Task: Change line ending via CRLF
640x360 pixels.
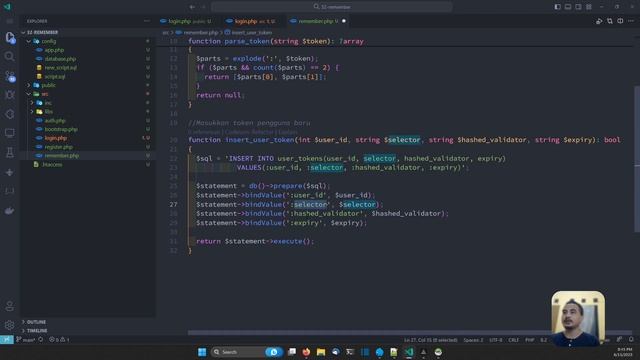Action: [x=513, y=340]
